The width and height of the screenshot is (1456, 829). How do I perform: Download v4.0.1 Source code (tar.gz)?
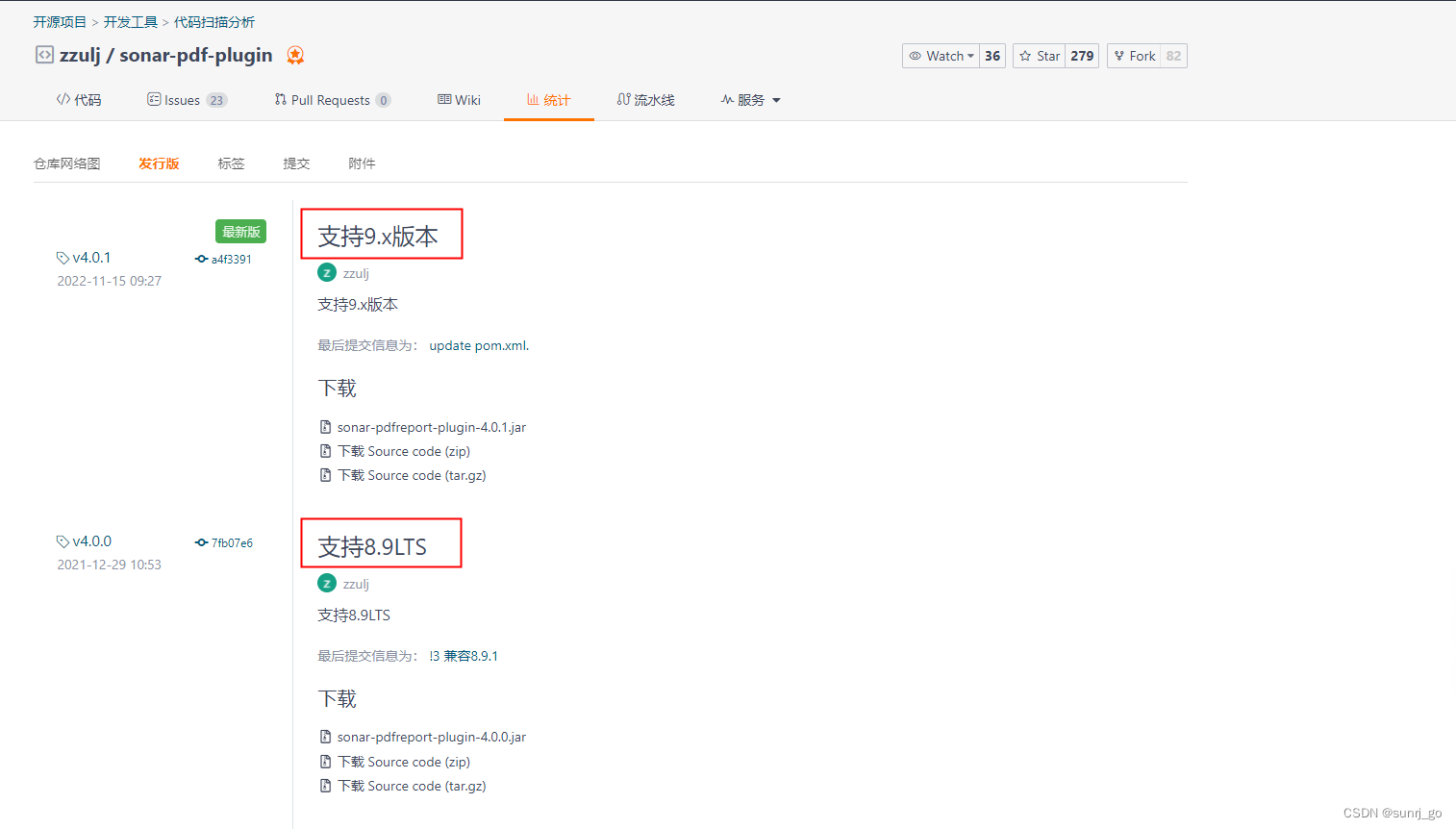pyautogui.click(x=412, y=475)
